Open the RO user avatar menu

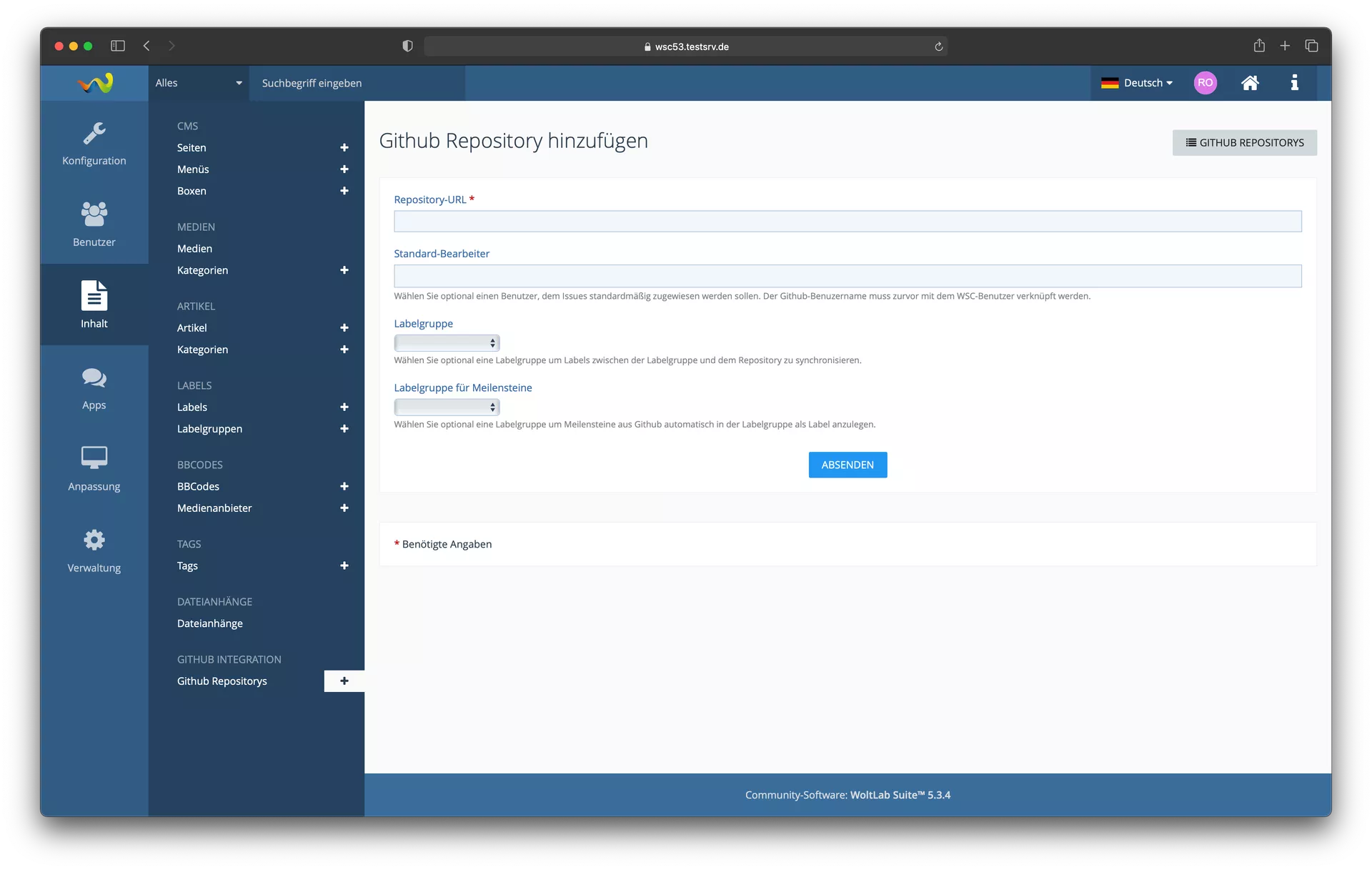[1205, 83]
